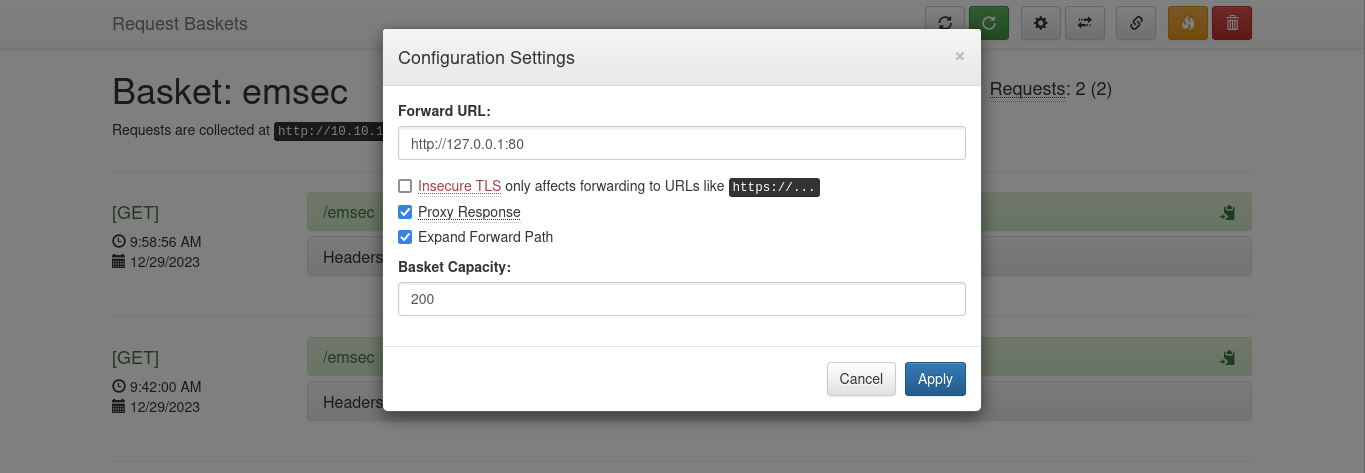
Task: Enable the Insecure TLS checkbox
Action: point(405,186)
